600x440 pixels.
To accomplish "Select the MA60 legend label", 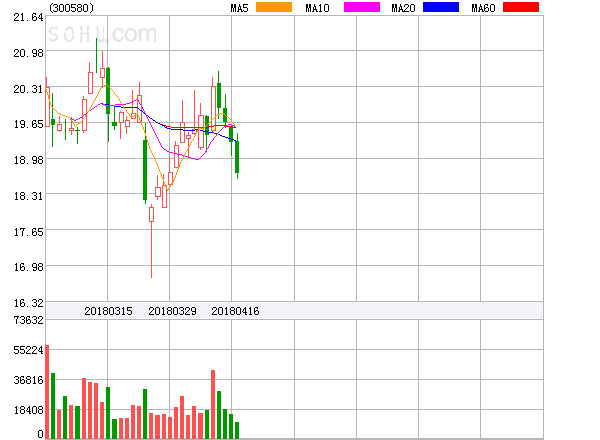I will tap(483, 8).
